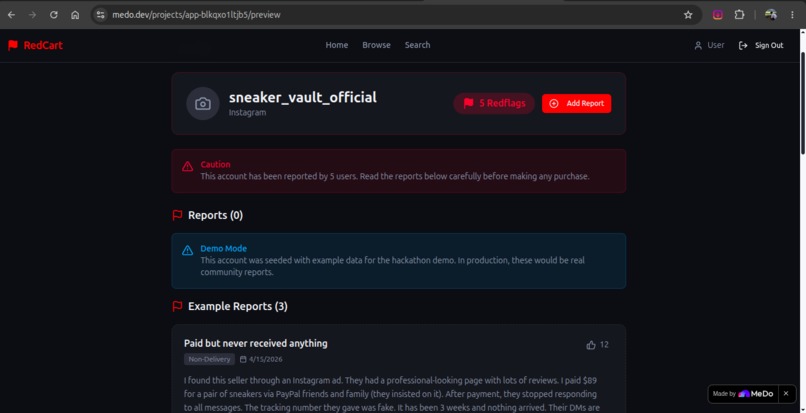Open the Browse navigation item
Image resolution: width=806 pixels, height=413 pixels.
[x=376, y=45]
